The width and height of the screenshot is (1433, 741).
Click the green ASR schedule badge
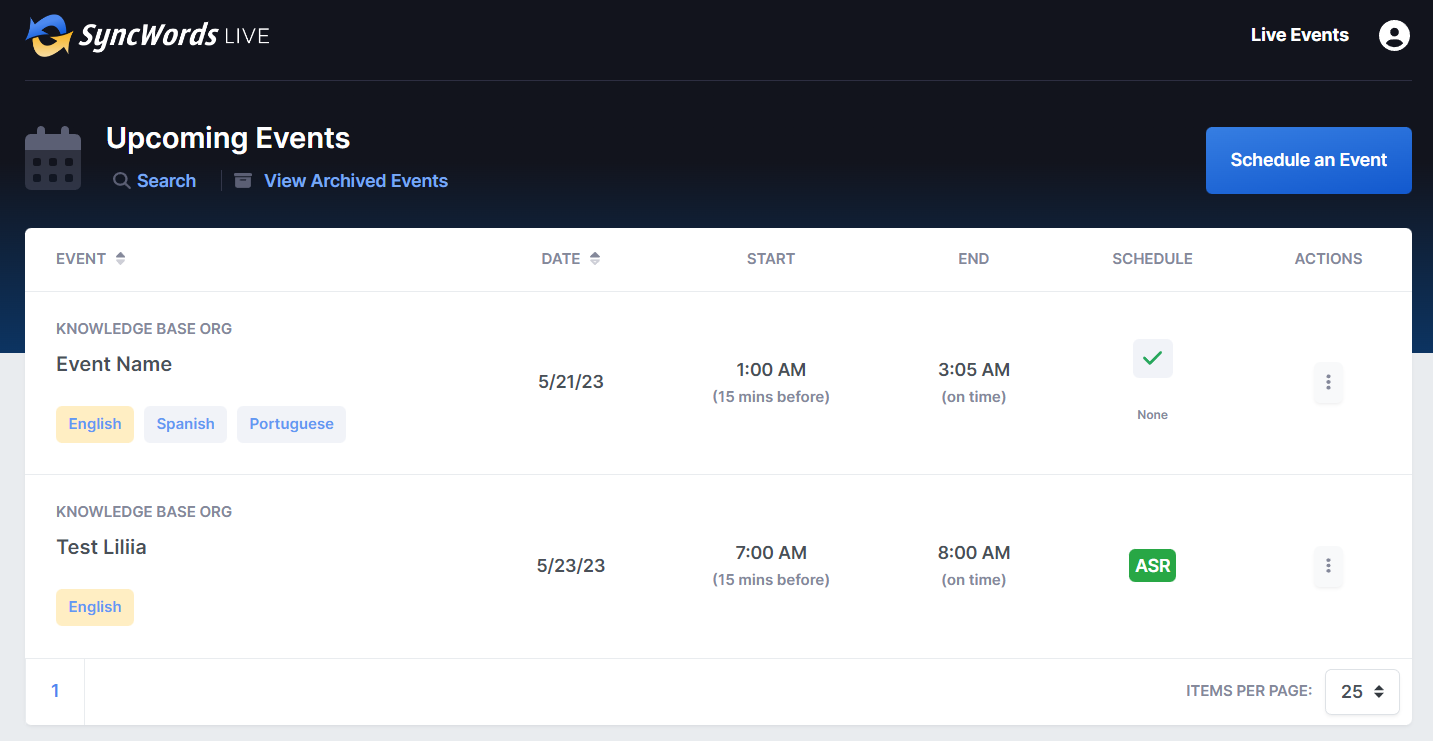point(1152,566)
